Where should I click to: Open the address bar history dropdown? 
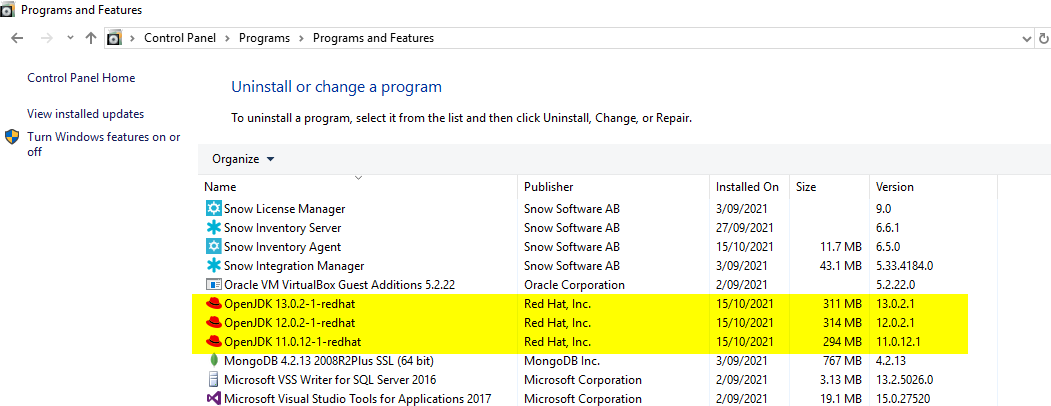1026,38
